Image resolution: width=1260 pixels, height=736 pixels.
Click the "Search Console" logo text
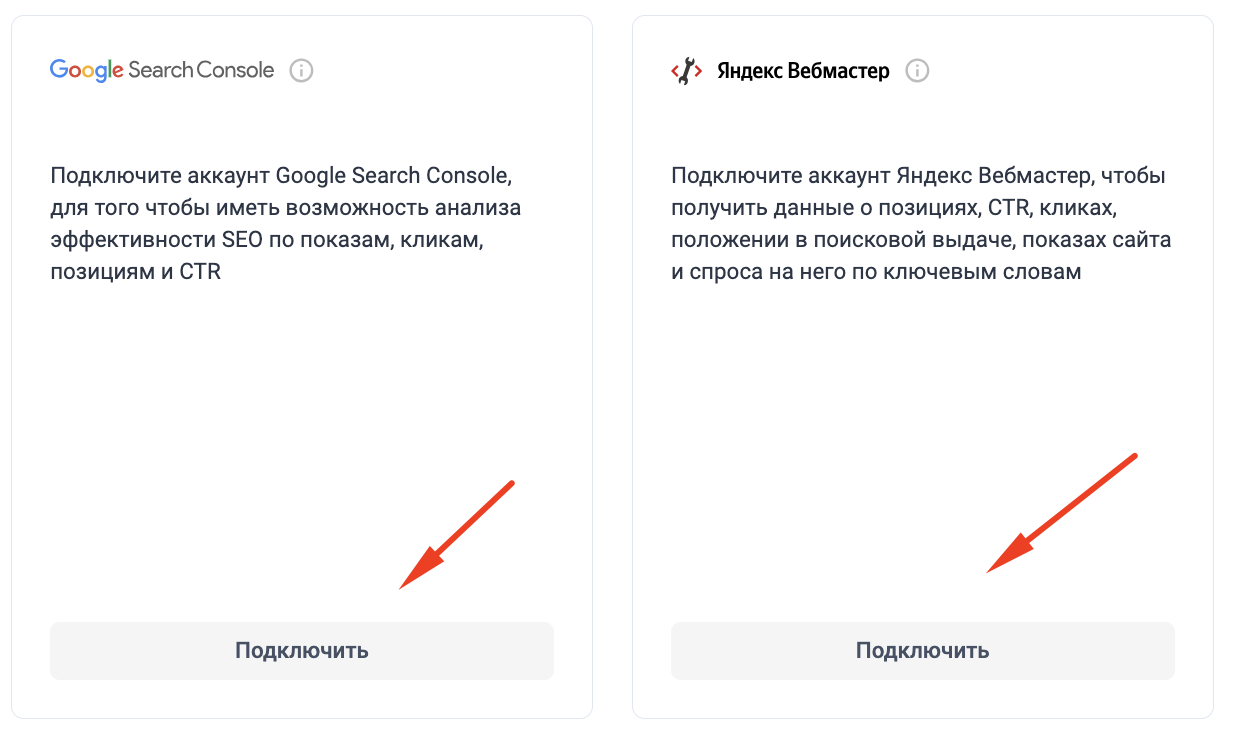pos(201,70)
